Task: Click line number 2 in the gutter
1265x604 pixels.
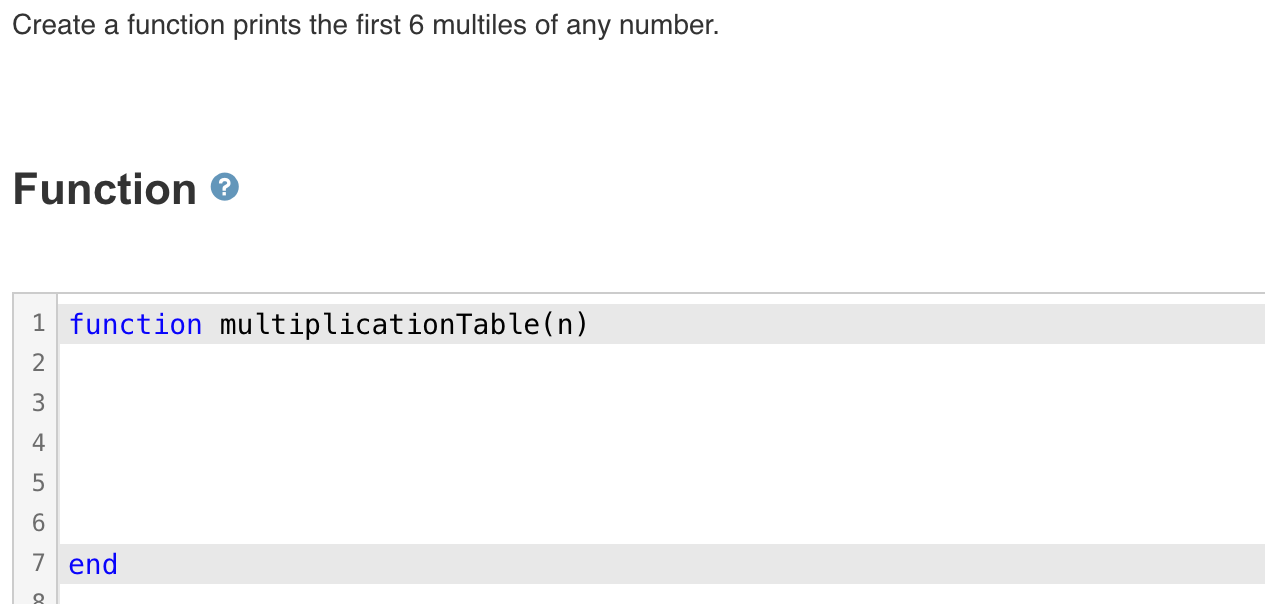Action: coord(38,362)
